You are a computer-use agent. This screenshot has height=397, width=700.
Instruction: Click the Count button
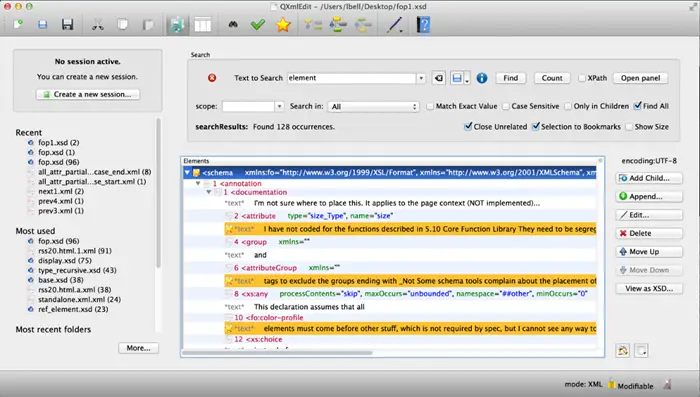pos(552,78)
